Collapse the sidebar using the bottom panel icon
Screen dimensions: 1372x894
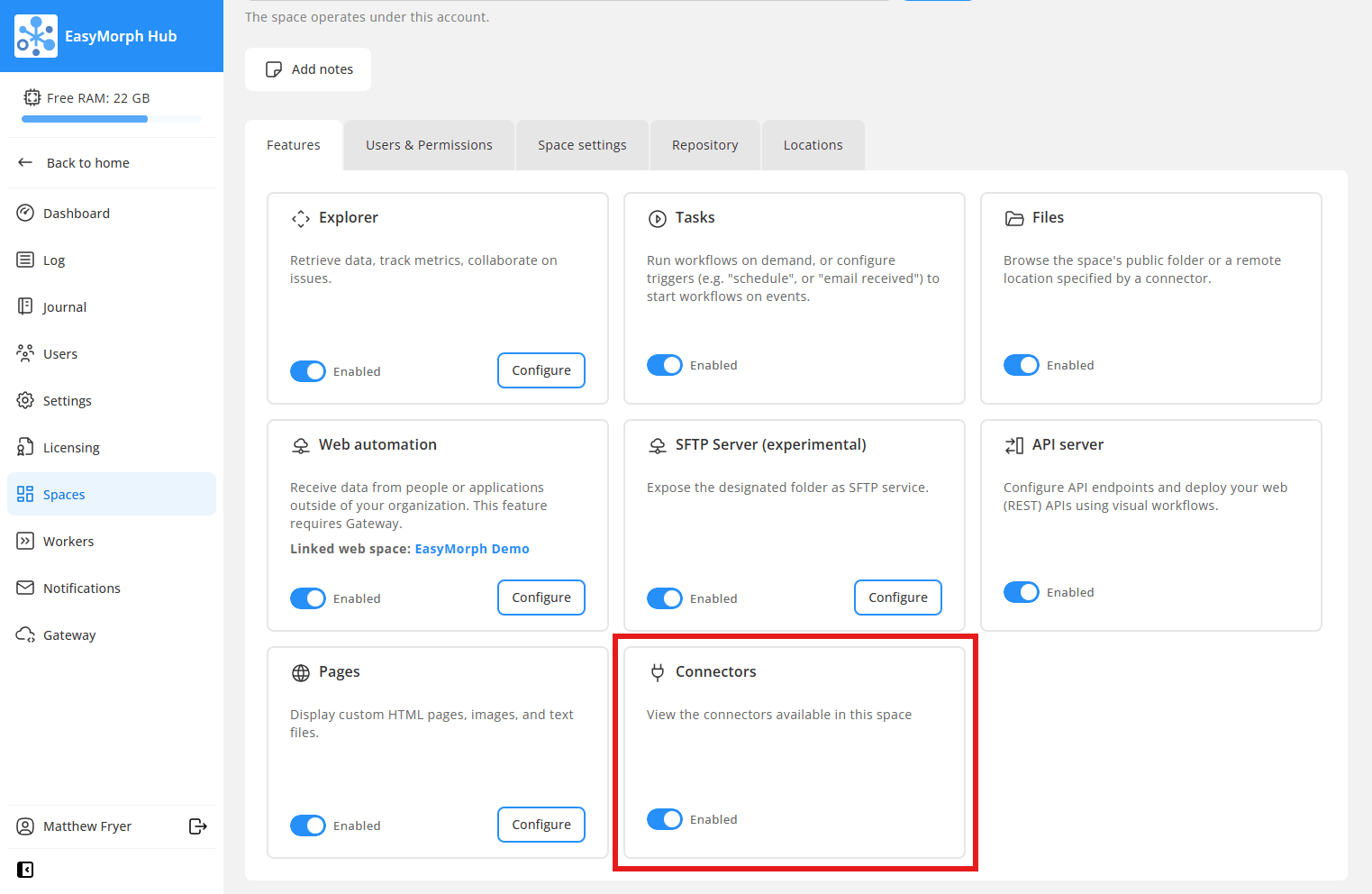[x=25, y=870]
